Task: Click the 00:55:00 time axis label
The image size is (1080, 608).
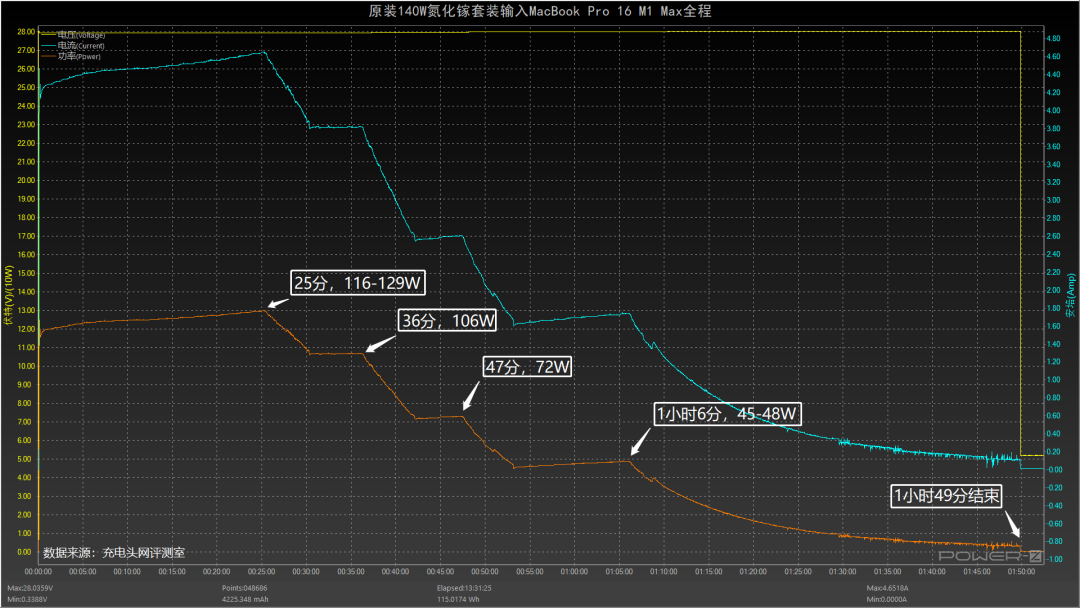Action: click(x=529, y=572)
